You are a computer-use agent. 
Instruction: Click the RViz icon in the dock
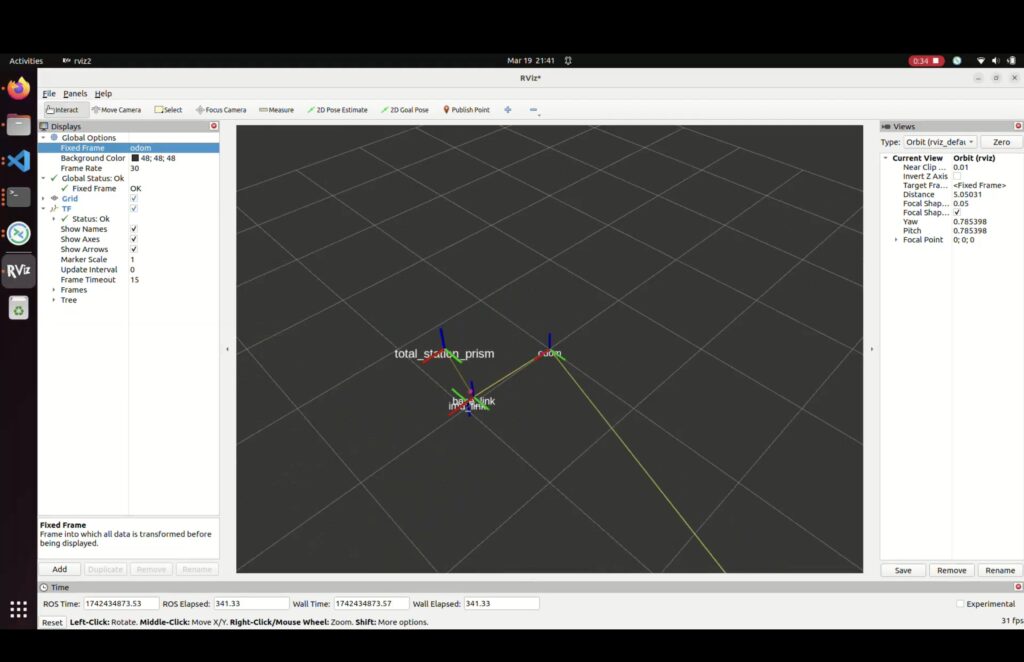18,270
